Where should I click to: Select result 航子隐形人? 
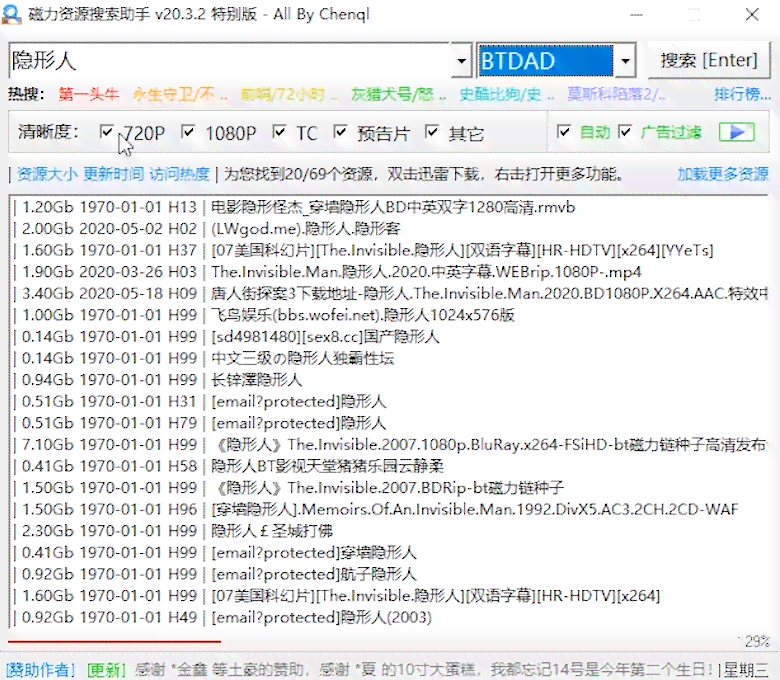point(389,574)
